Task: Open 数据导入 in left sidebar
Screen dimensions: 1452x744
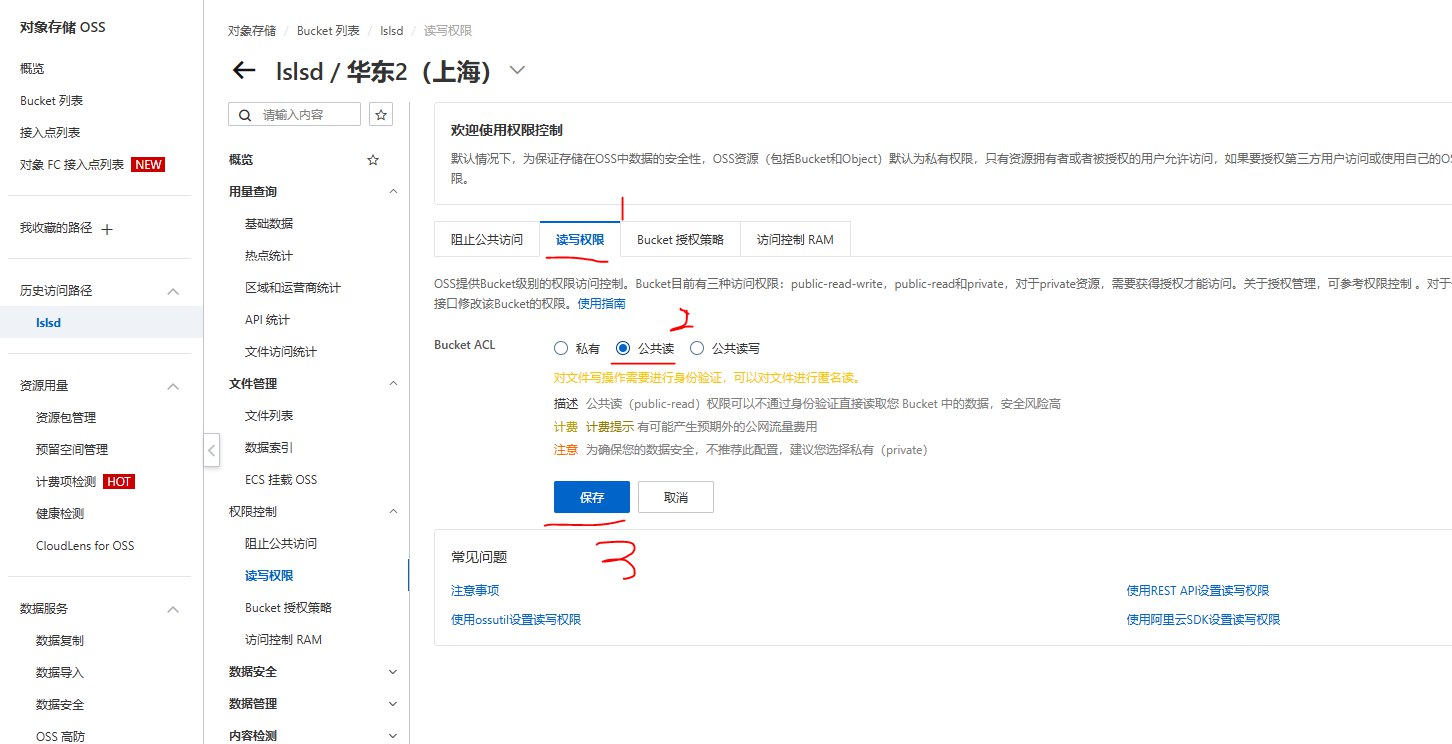Action: (60, 673)
